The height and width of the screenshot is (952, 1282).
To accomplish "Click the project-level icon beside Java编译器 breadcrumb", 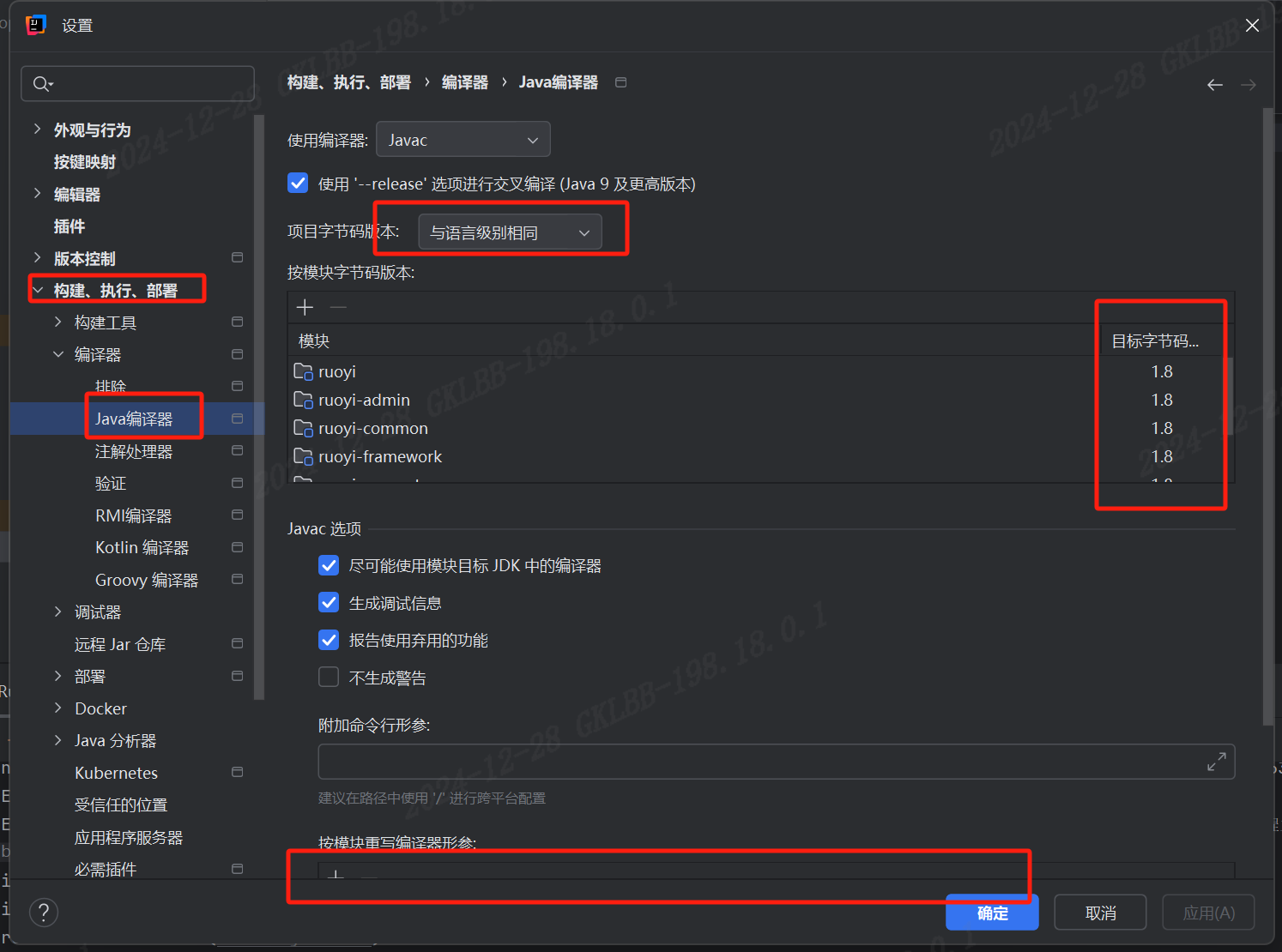I will pyautogui.click(x=621, y=82).
